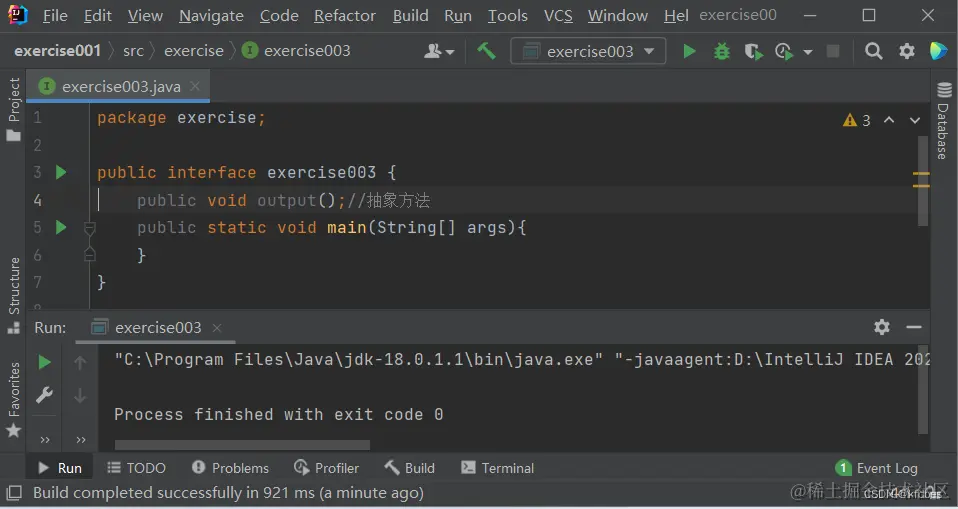The width and height of the screenshot is (958, 509).
Task: Click run gutter icon on line 5
Action: 60,227
